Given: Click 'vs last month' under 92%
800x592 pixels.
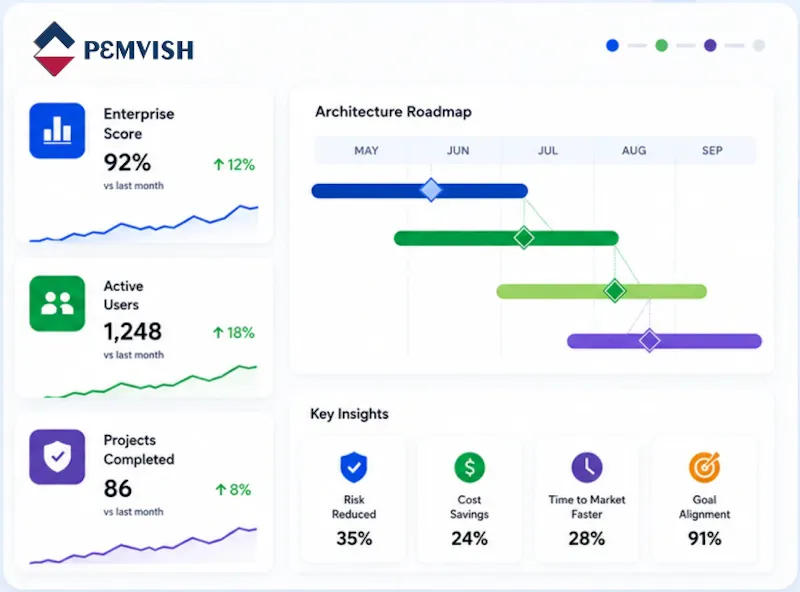Looking at the screenshot, I should tap(134, 186).
